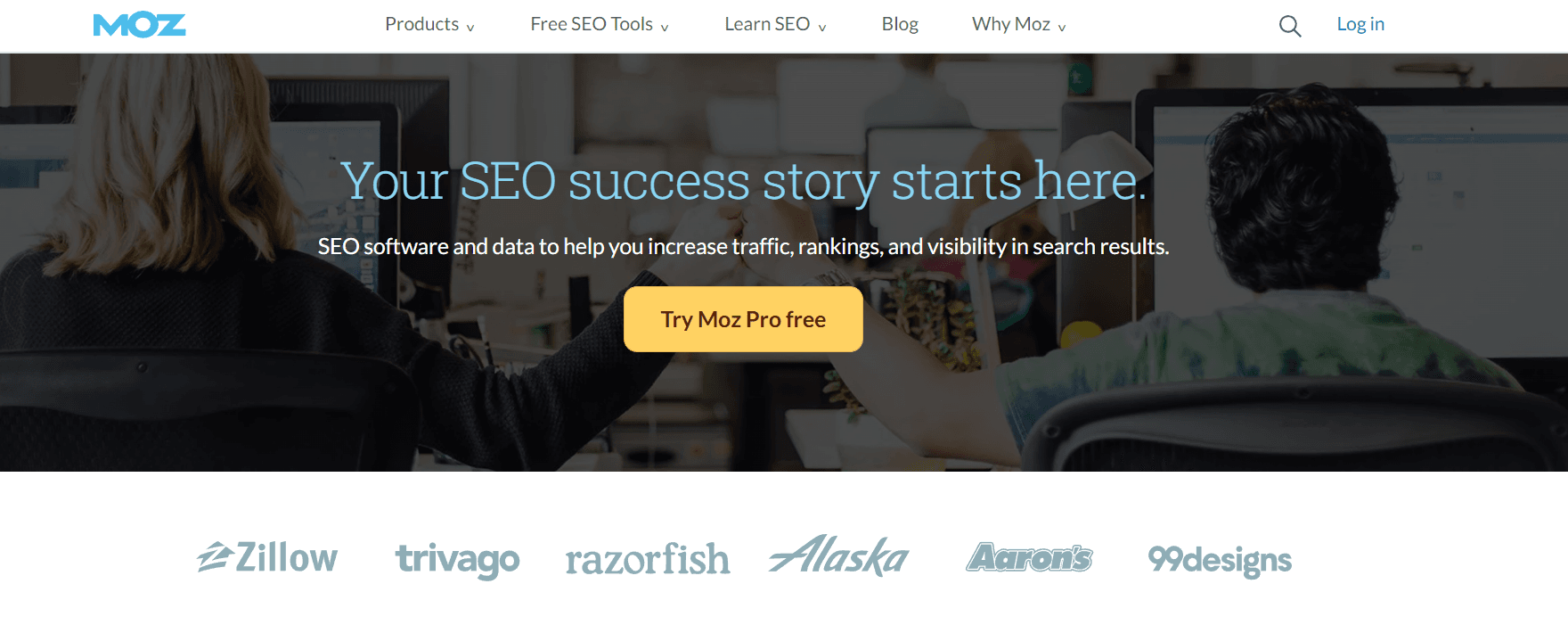Expand the Learn SEO dropdown
The image size is (1568, 625).
pos(775,25)
